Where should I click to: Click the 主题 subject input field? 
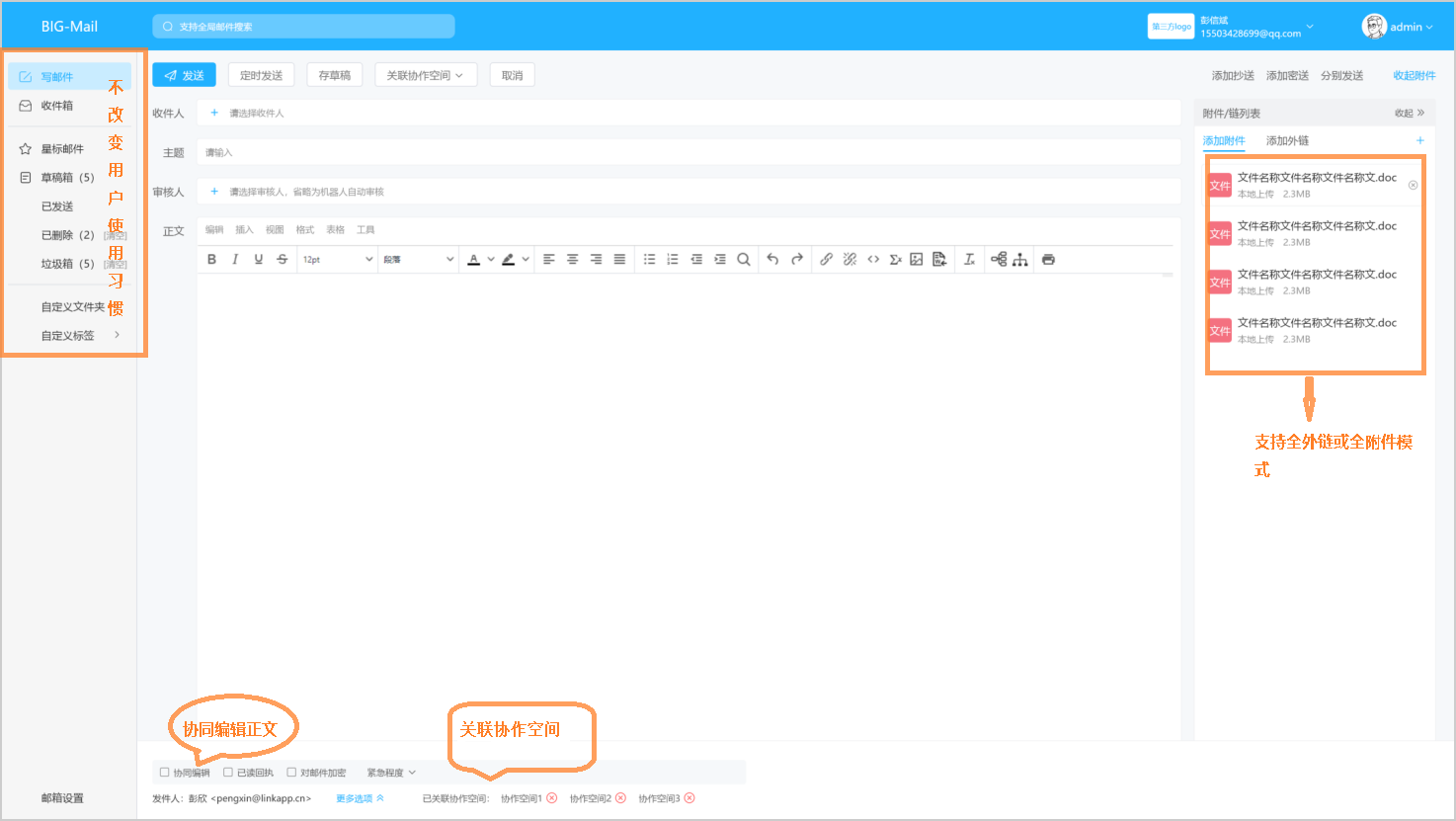pyautogui.click(x=688, y=152)
